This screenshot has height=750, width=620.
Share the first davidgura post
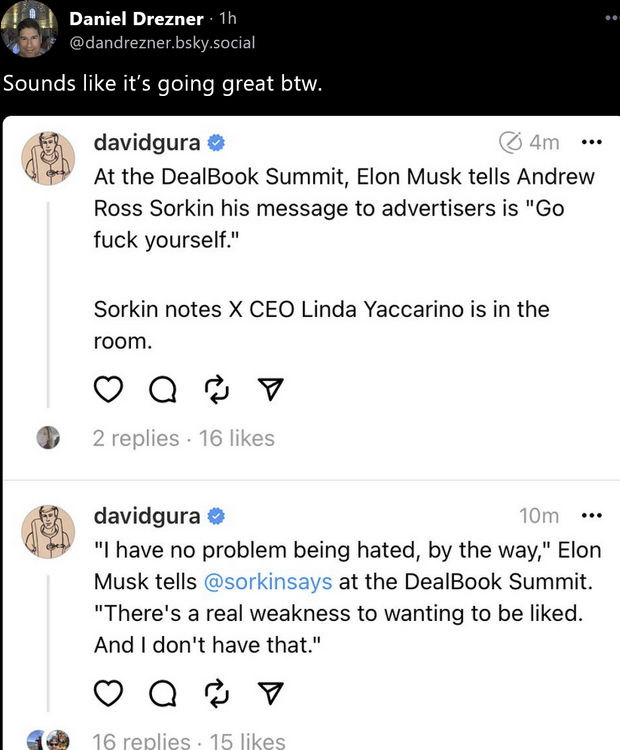click(x=270, y=390)
